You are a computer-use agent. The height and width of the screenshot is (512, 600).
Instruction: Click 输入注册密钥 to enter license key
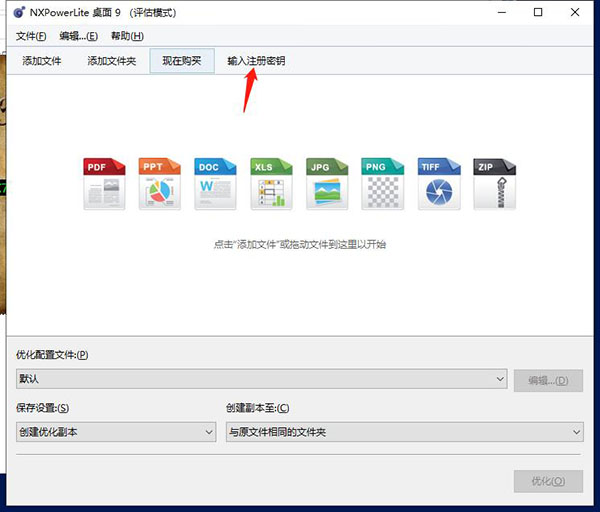pyautogui.click(x=256, y=61)
